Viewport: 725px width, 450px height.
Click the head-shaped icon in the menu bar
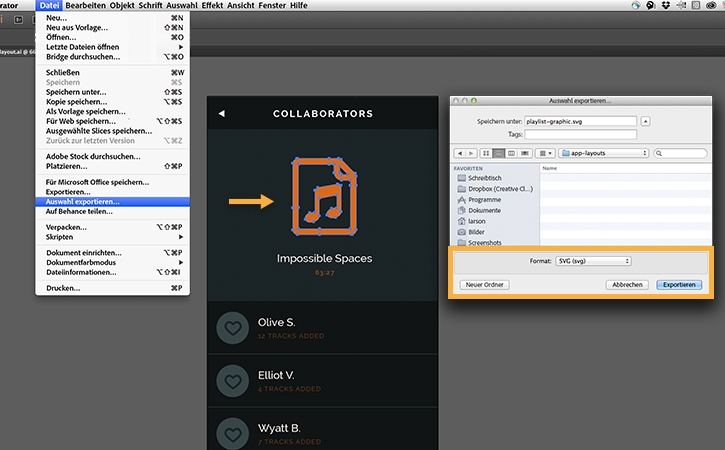(x=651, y=5)
